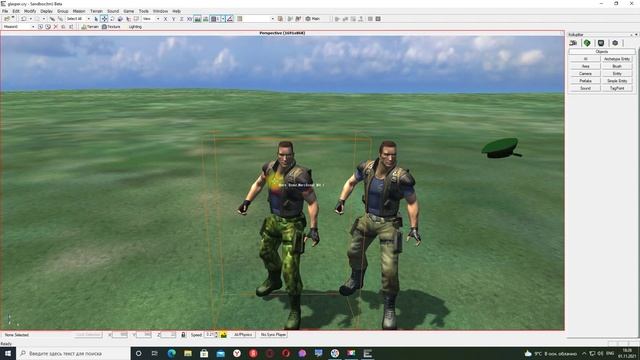Delete named selection with X icon

point(56,27)
